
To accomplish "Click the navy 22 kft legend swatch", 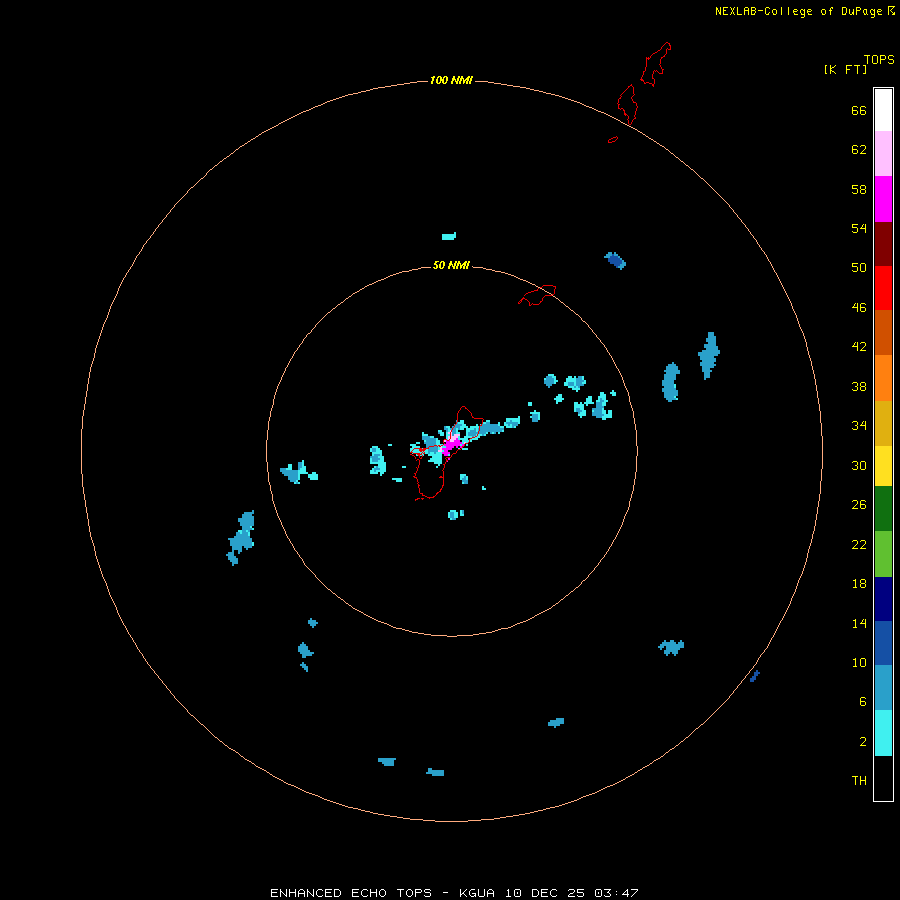I will 883,599.
